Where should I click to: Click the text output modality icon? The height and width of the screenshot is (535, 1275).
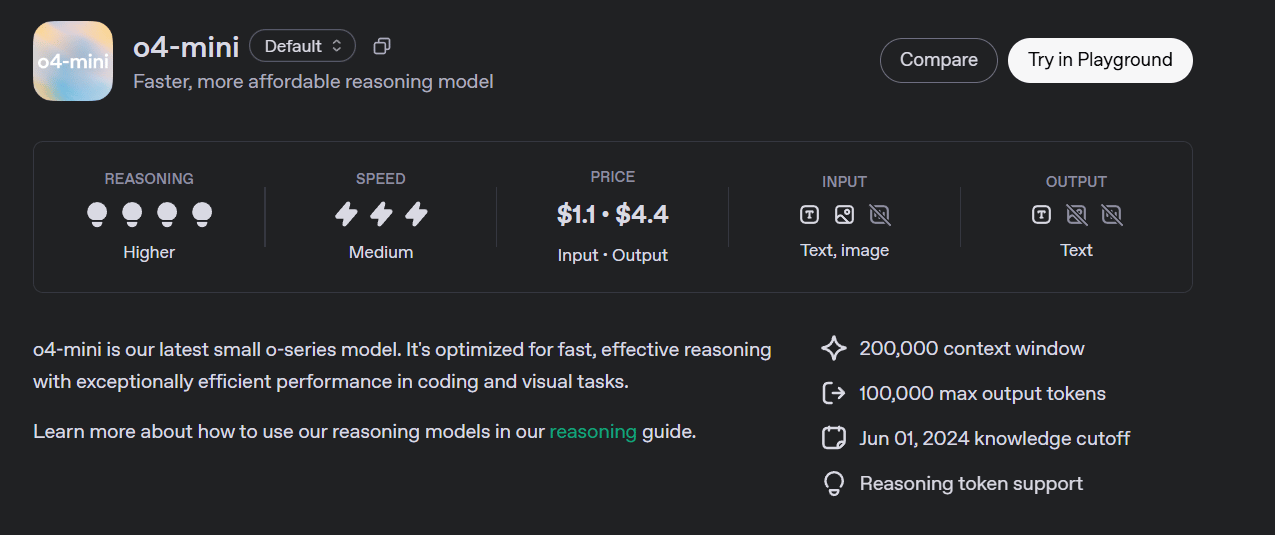[1041, 214]
